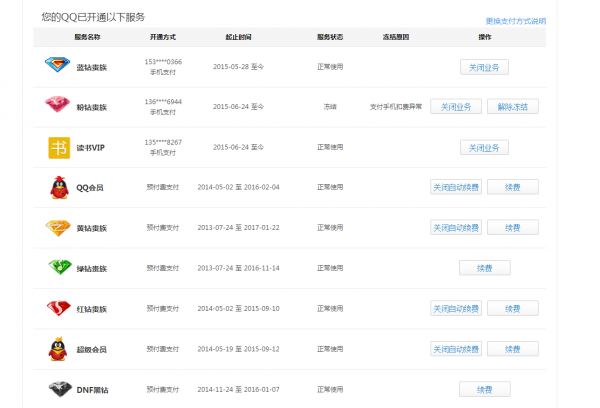Screen dimensions: 600x408
Task: Select the 蓝钻贵族 service name
Action: pyautogui.click(x=91, y=68)
